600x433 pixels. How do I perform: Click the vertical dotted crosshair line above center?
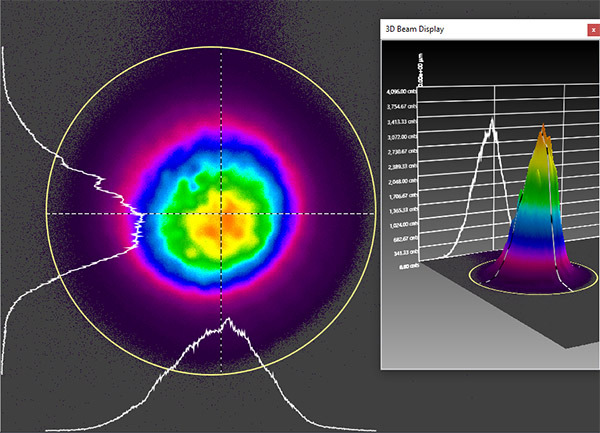tap(222, 110)
